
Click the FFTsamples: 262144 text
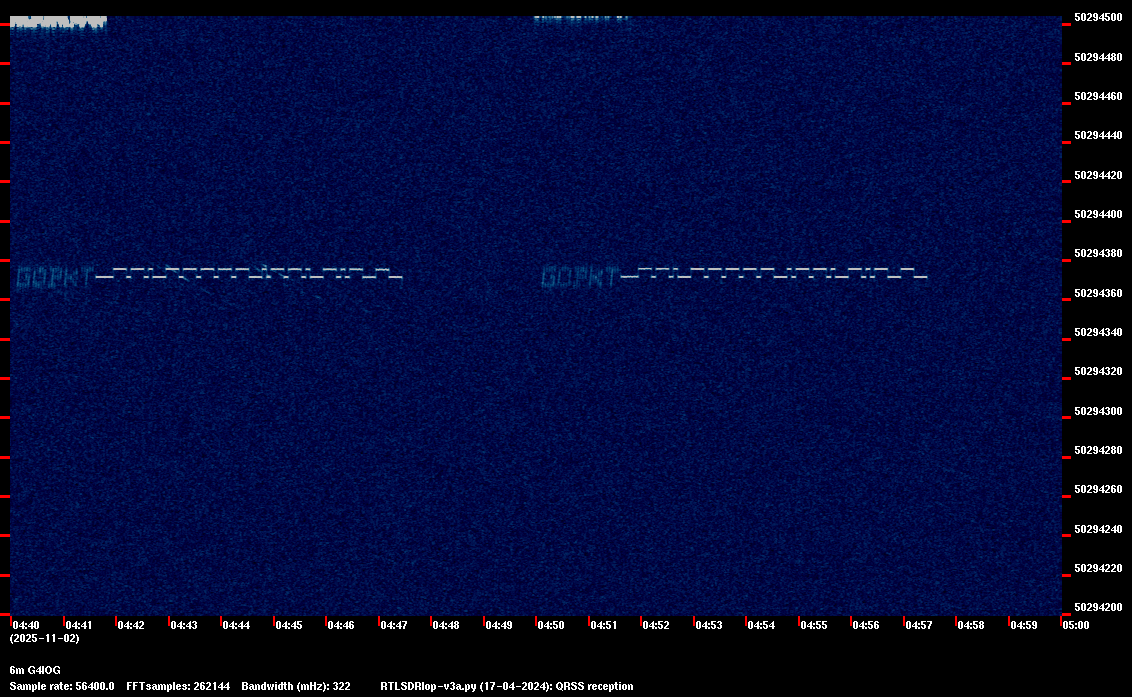pyautogui.click(x=178, y=686)
